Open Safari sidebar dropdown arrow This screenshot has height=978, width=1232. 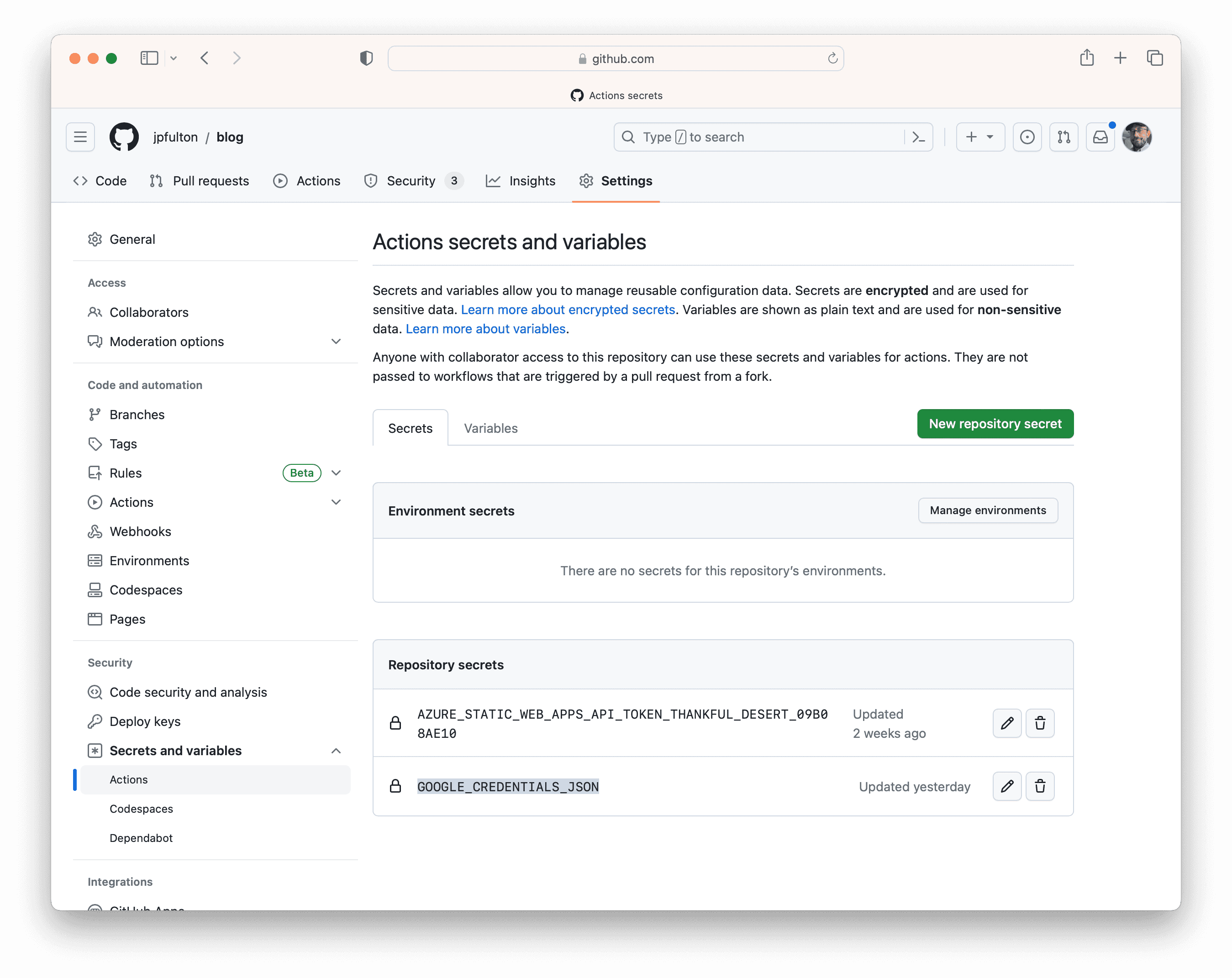pos(174,58)
